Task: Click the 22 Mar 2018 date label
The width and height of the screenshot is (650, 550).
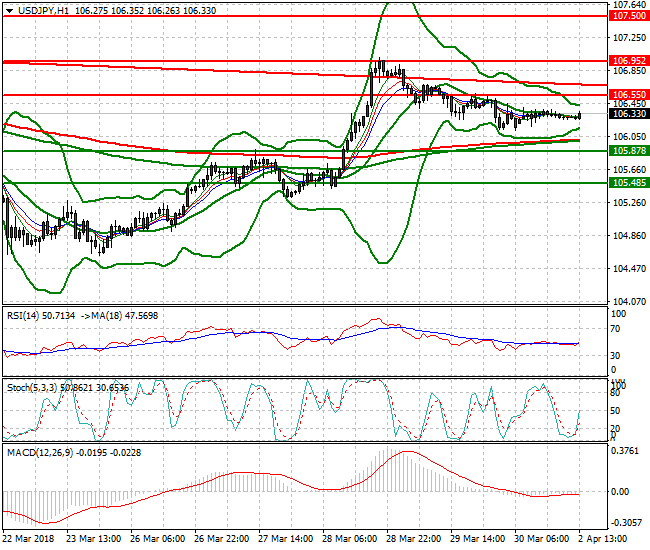Action: point(28,538)
